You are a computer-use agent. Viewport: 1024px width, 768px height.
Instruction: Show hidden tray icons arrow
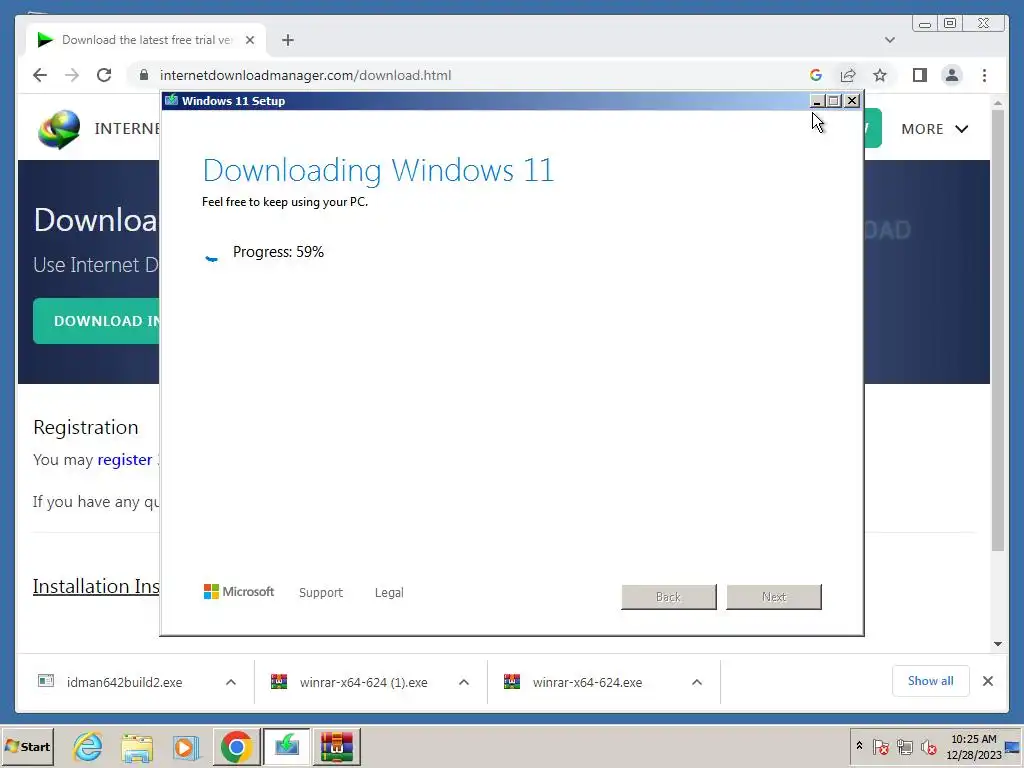(x=859, y=745)
